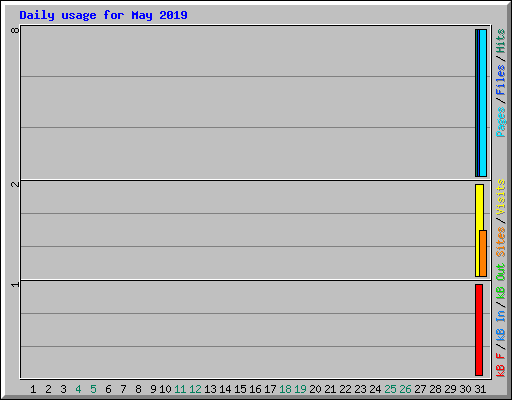Screen dimensions: 512x400
Task: Click day 30 on the x-axis
Action: (x=465, y=389)
